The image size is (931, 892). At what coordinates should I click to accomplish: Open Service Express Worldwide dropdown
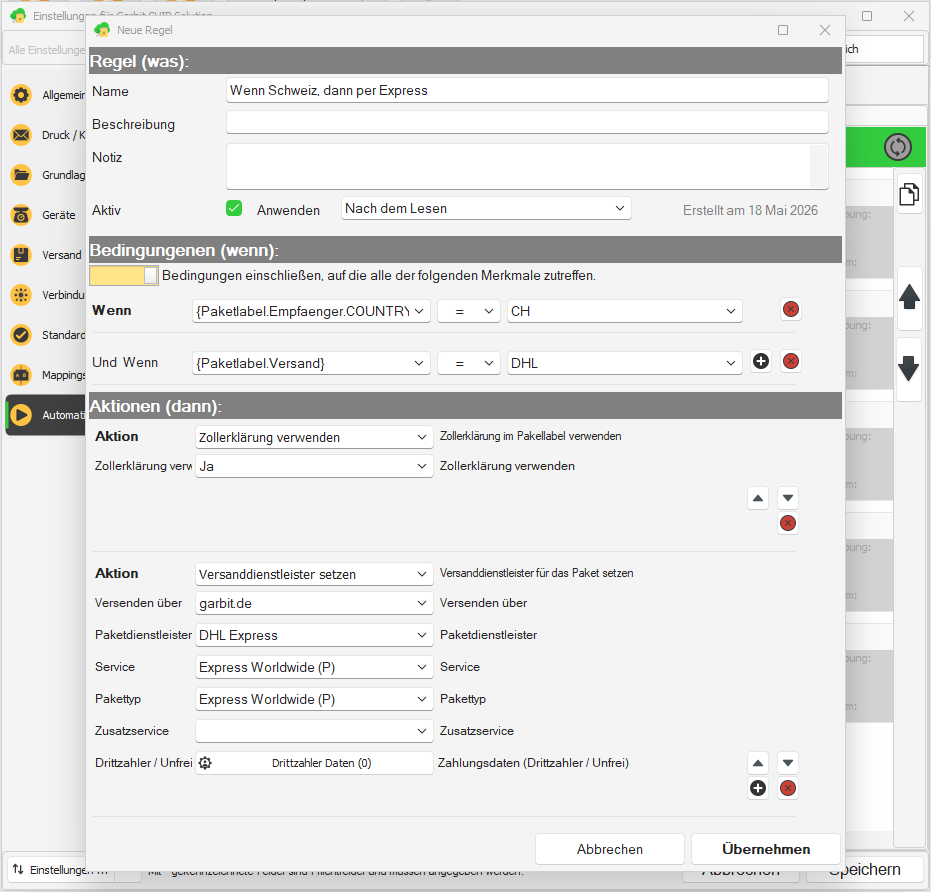[x=314, y=668]
